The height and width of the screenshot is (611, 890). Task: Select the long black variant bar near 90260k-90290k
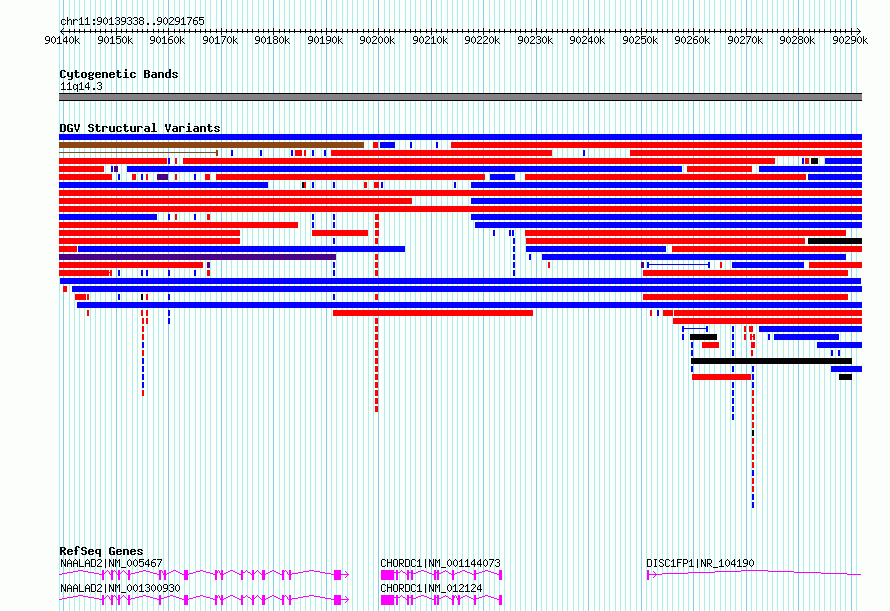click(x=771, y=361)
